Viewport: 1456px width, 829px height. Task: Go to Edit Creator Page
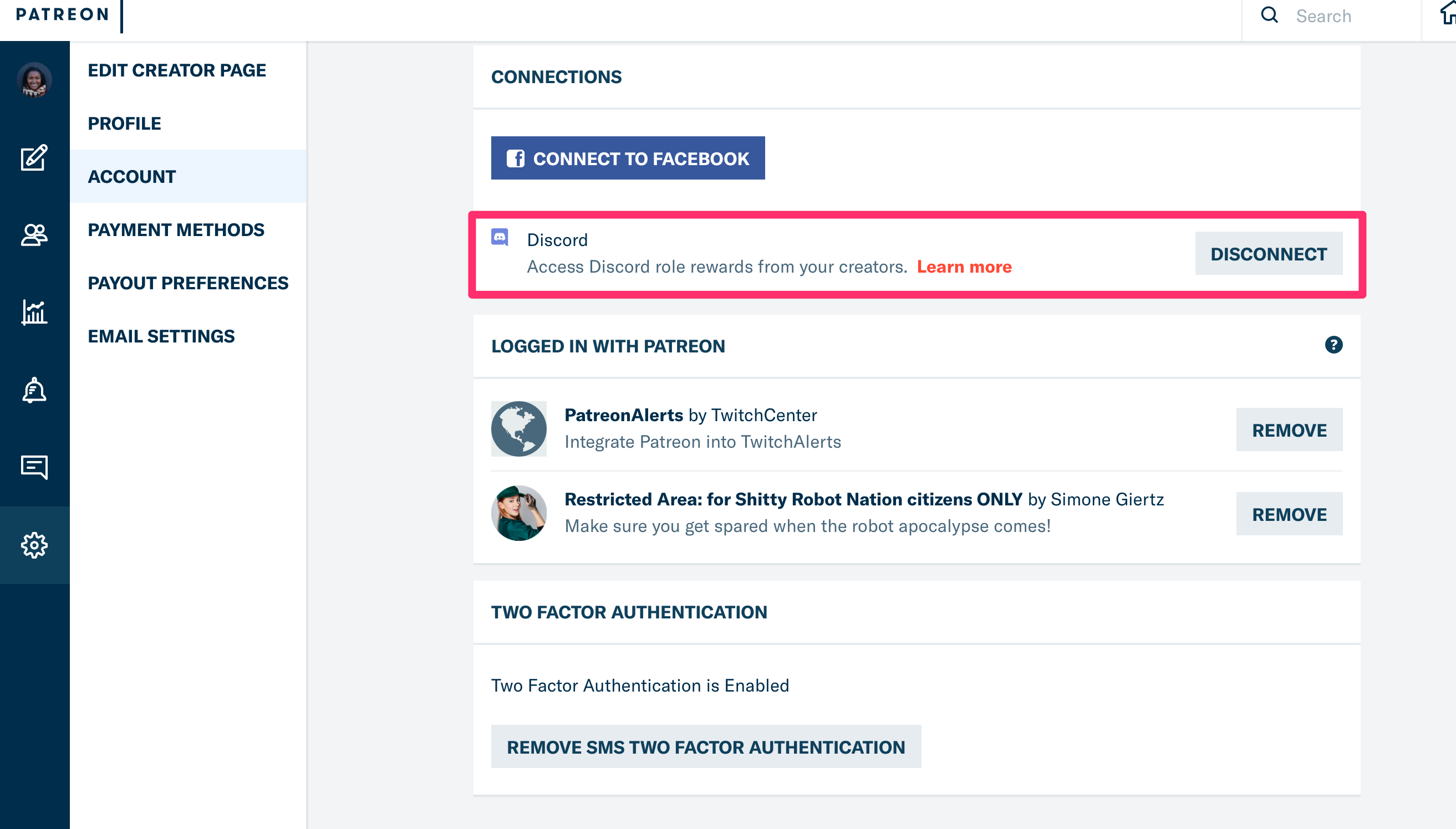coord(176,70)
